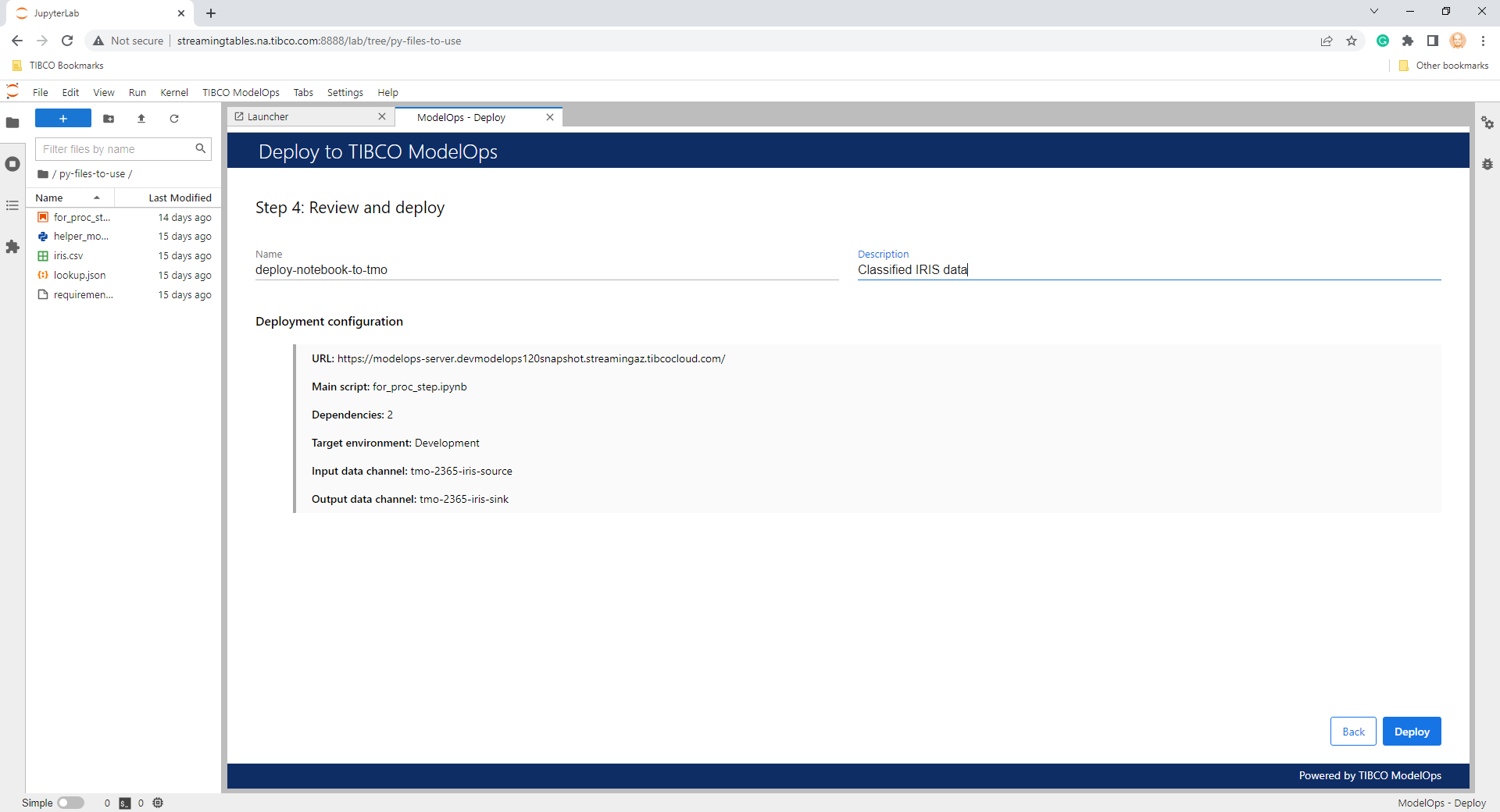Click the Deploy button

tap(1412, 732)
